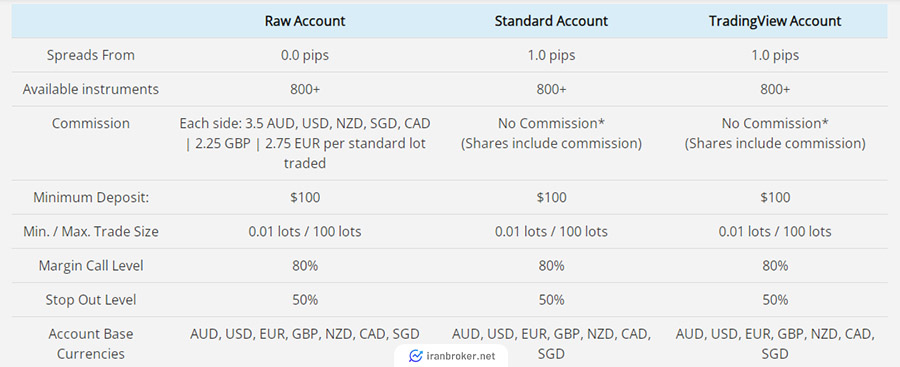The height and width of the screenshot is (367, 900).
Task: Select the Stop Out Level row label
Action: [91, 300]
